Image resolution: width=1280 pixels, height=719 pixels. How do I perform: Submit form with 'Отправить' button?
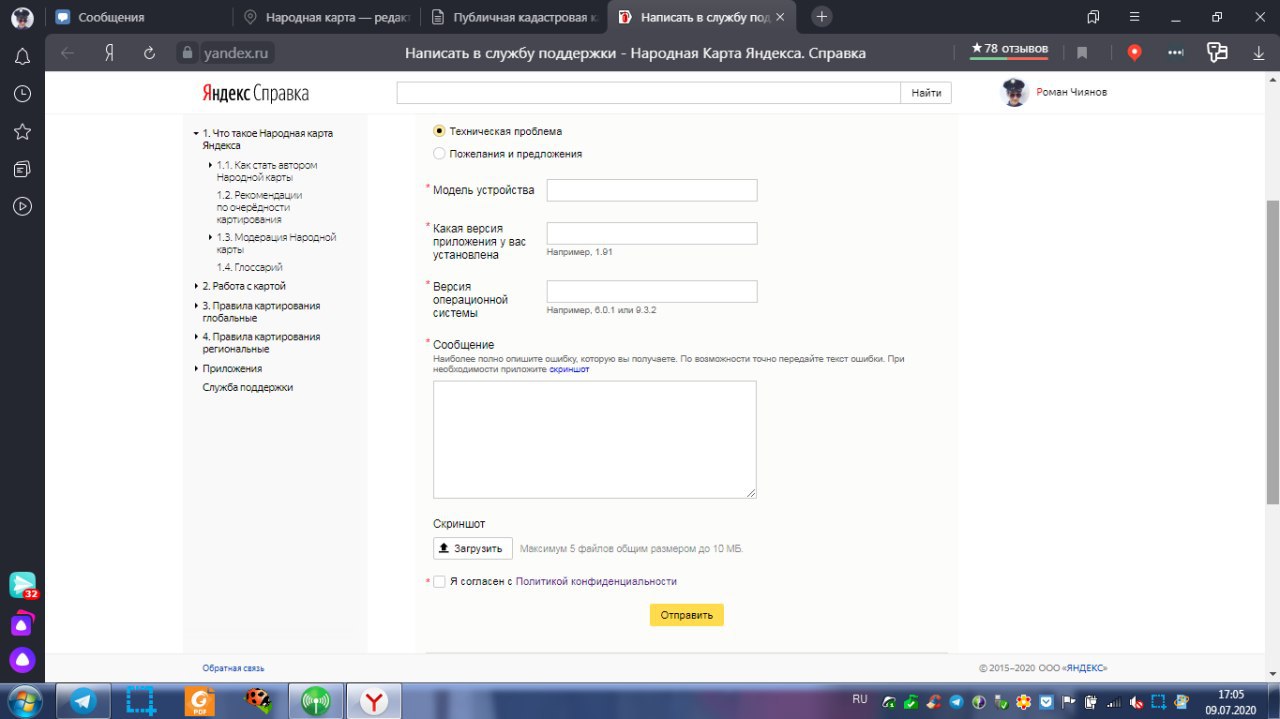[687, 615]
